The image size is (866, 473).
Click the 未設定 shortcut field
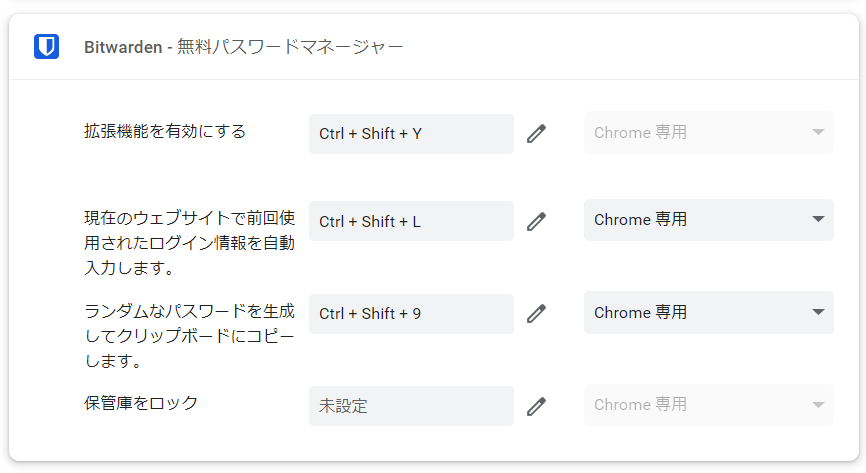pyautogui.click(x=410, y=406)
